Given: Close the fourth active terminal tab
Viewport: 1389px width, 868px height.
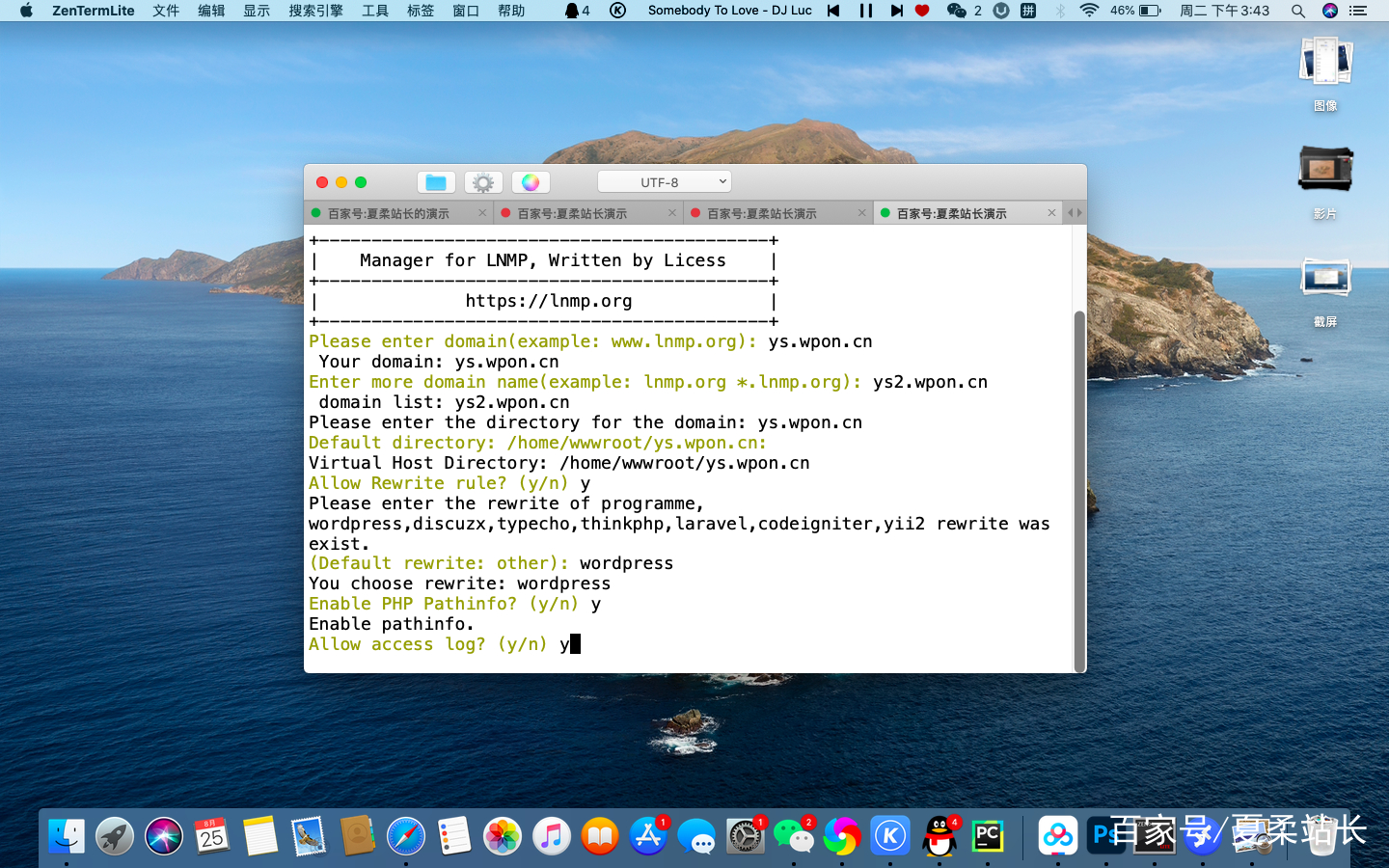Looking at the screenshot, I should 1051,213.
